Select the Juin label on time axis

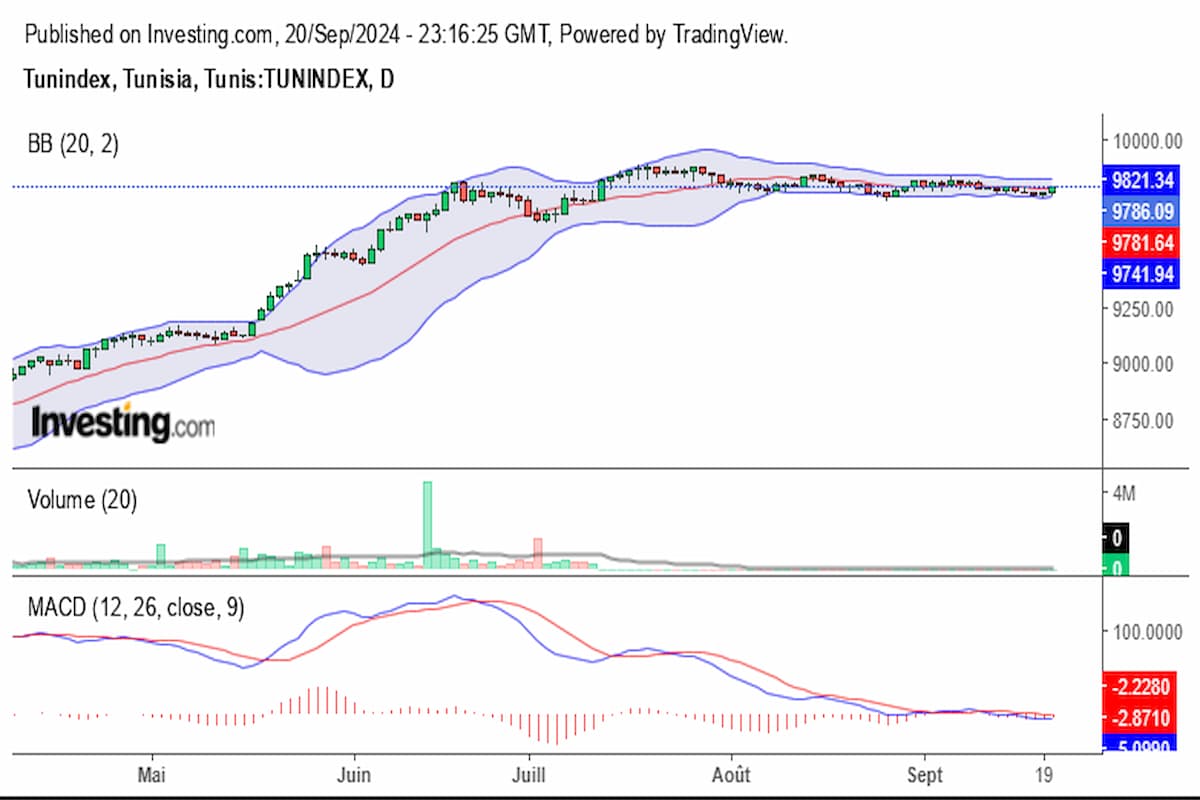coord(353,775)
